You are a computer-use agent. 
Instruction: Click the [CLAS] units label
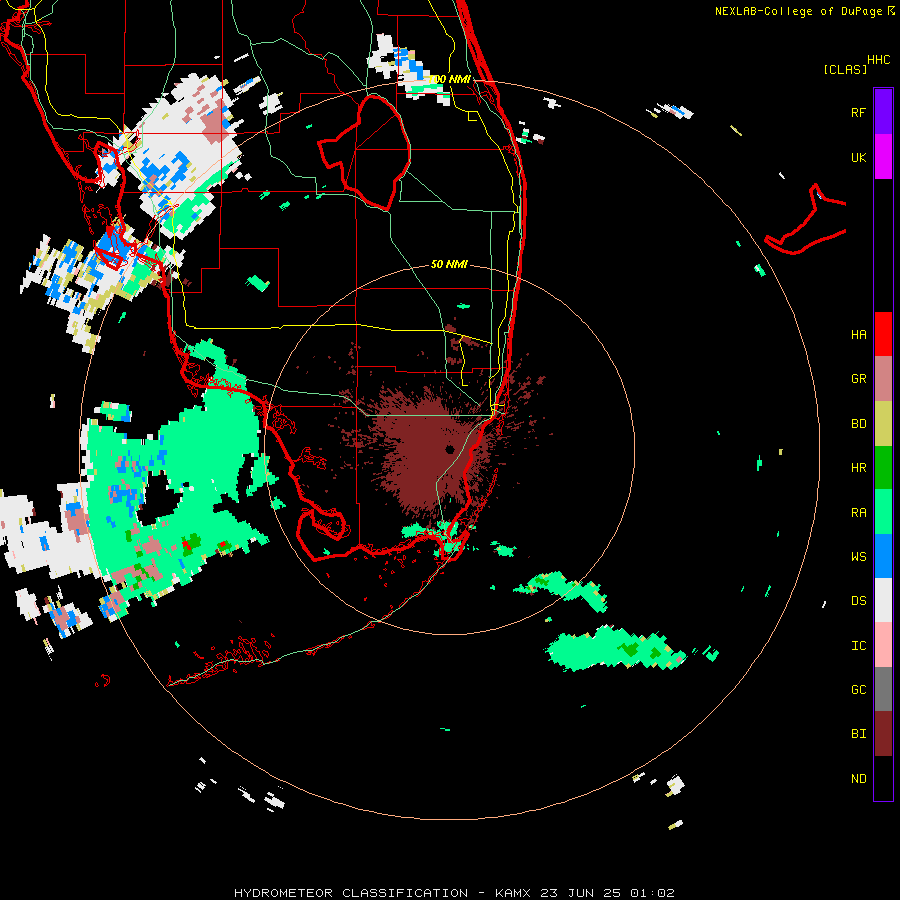pyautogui.click(x=845, y=69)
